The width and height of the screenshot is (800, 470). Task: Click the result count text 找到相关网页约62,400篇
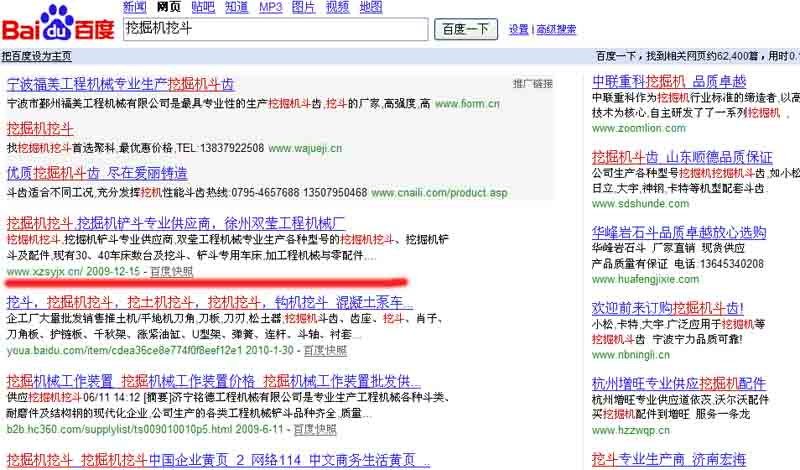coord(702,56)
